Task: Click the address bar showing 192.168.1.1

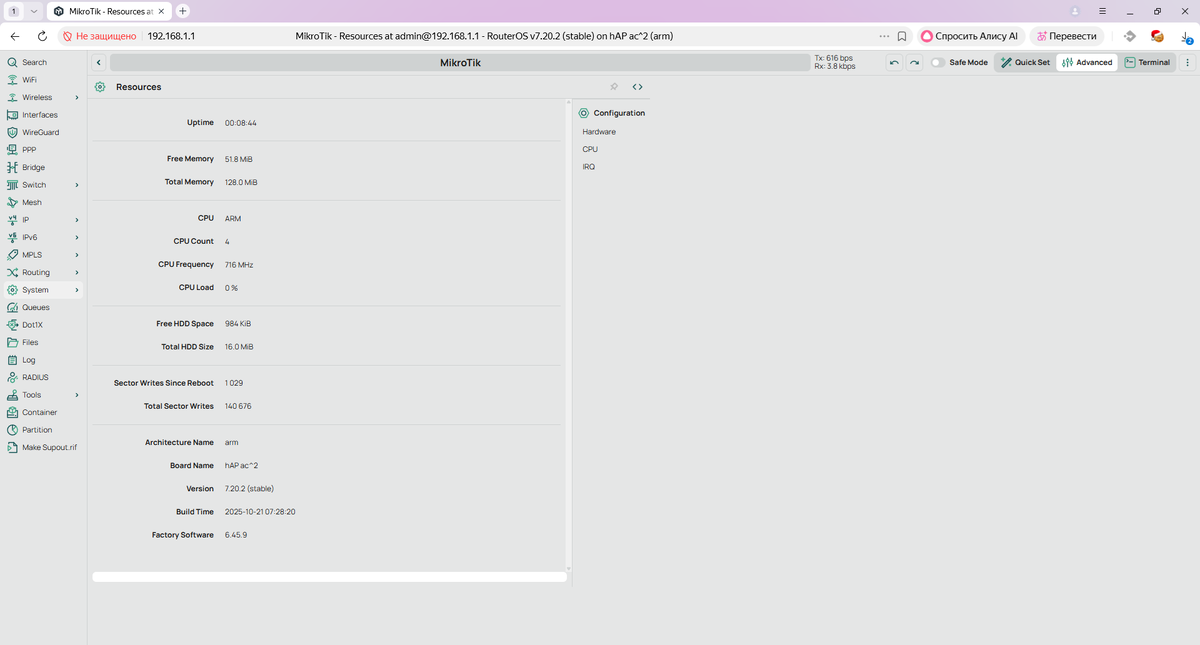Action: (171, 36)
